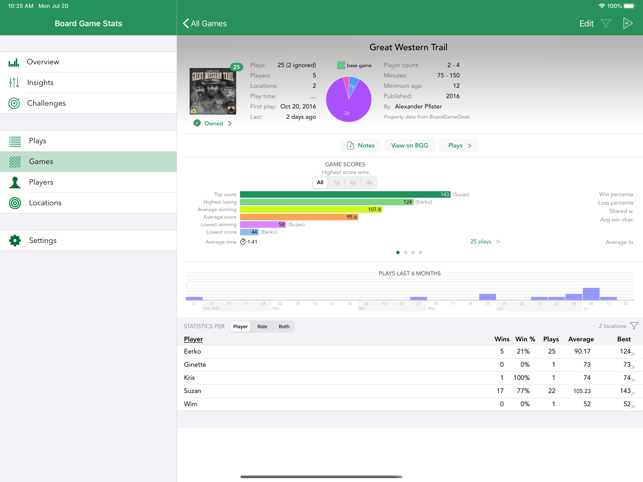Viewport: 643px width, 482px height.
Task: Open Kris's row detail chevron
Action: coord(633,379)
